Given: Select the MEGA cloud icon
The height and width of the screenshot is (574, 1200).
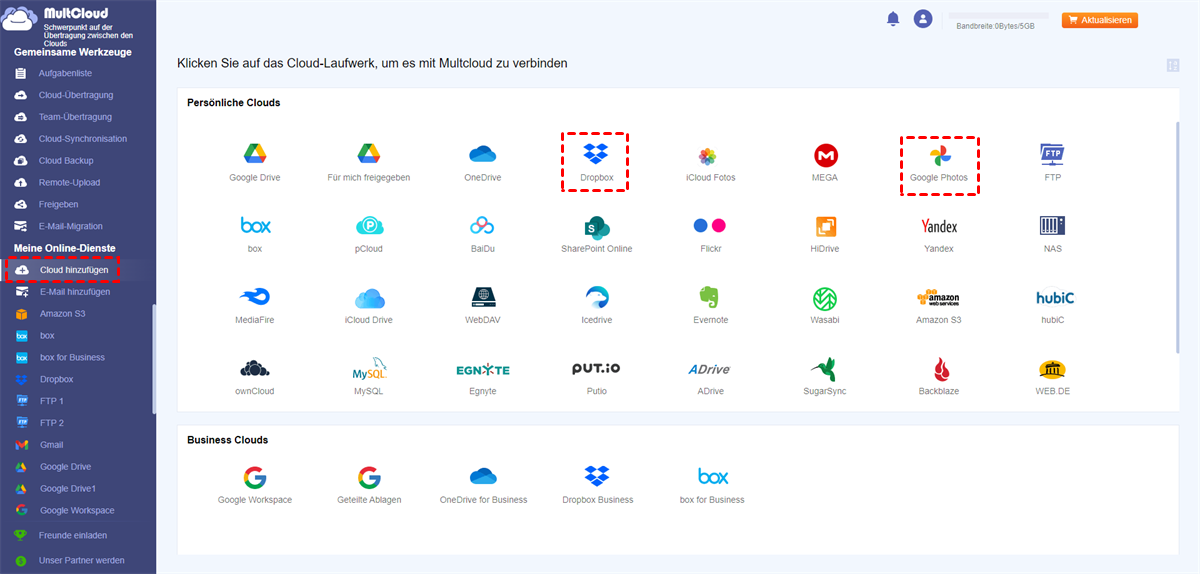Looking at the screenshot, I should pyautogui.click(x=825, y=155).
